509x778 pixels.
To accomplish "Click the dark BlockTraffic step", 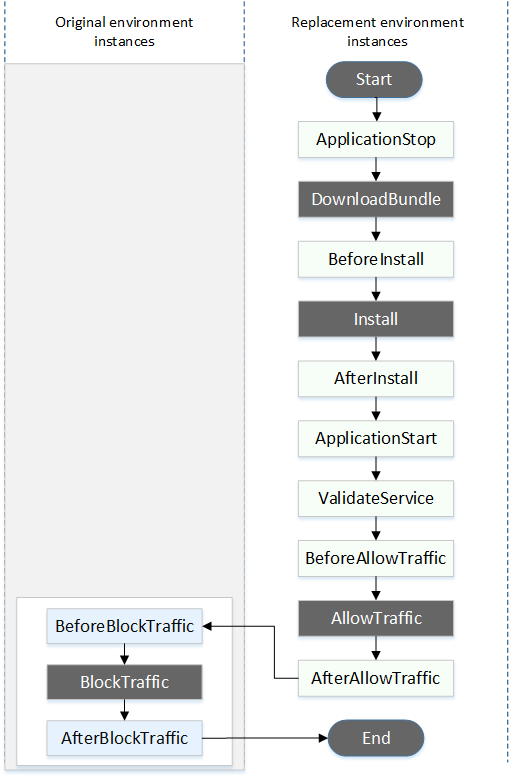I will pos(125,682).
